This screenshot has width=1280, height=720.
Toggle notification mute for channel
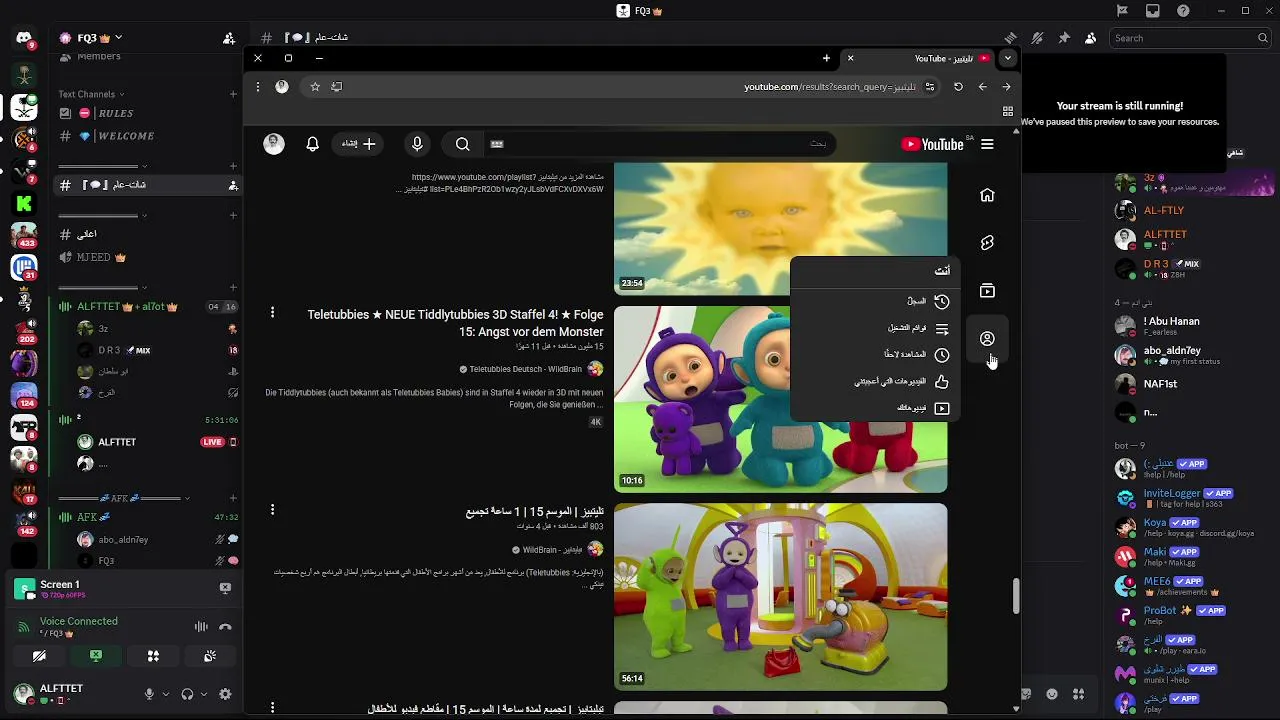click(1037, 38)
